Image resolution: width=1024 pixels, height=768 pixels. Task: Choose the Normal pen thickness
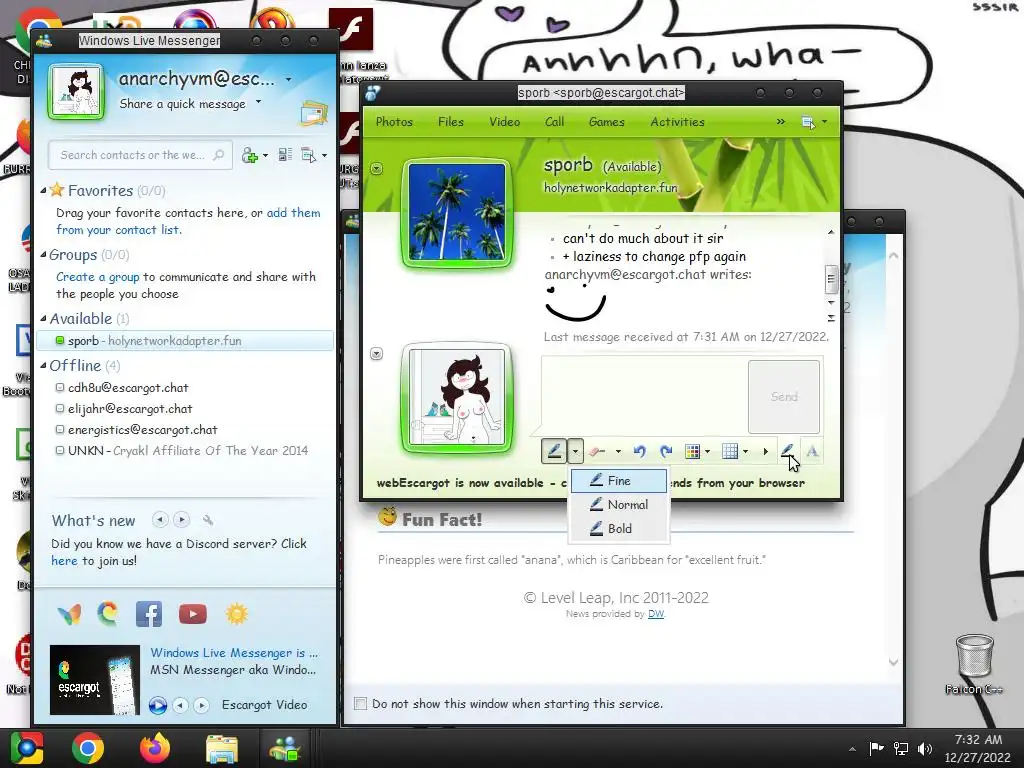[x=618, y=504]
